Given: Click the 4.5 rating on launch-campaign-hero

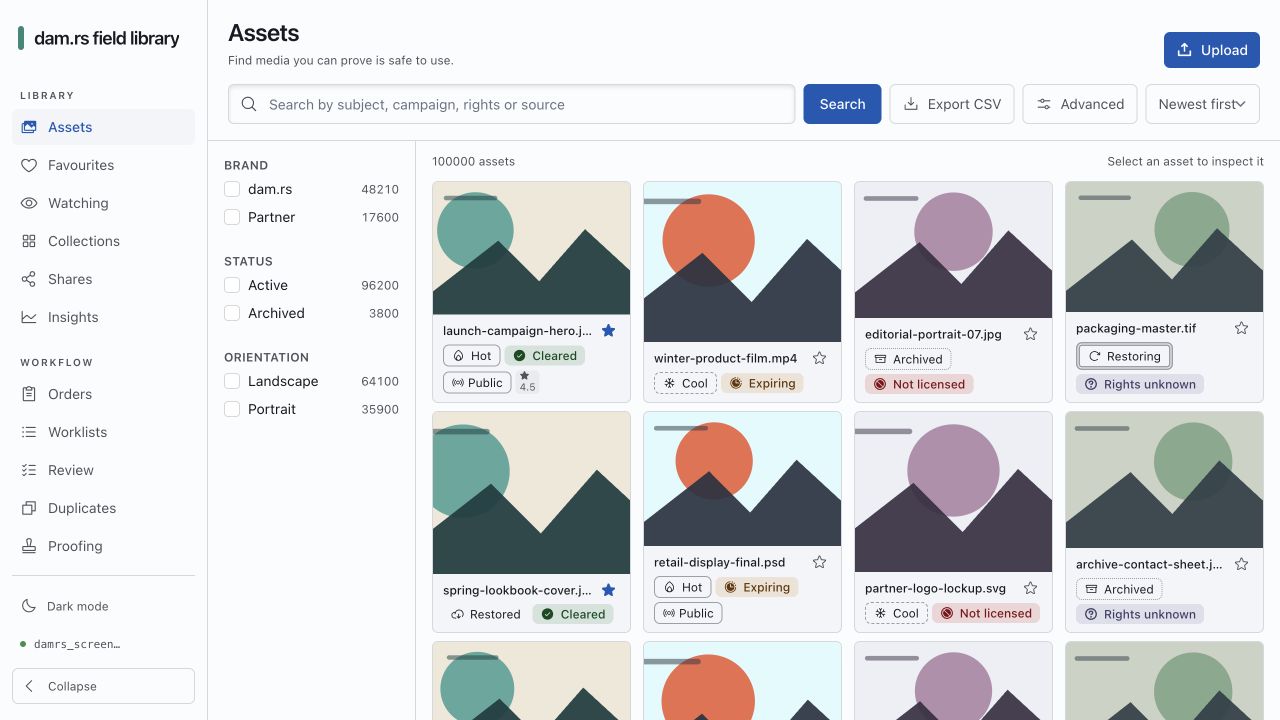Looking at the screenshot, I should 527,382.
